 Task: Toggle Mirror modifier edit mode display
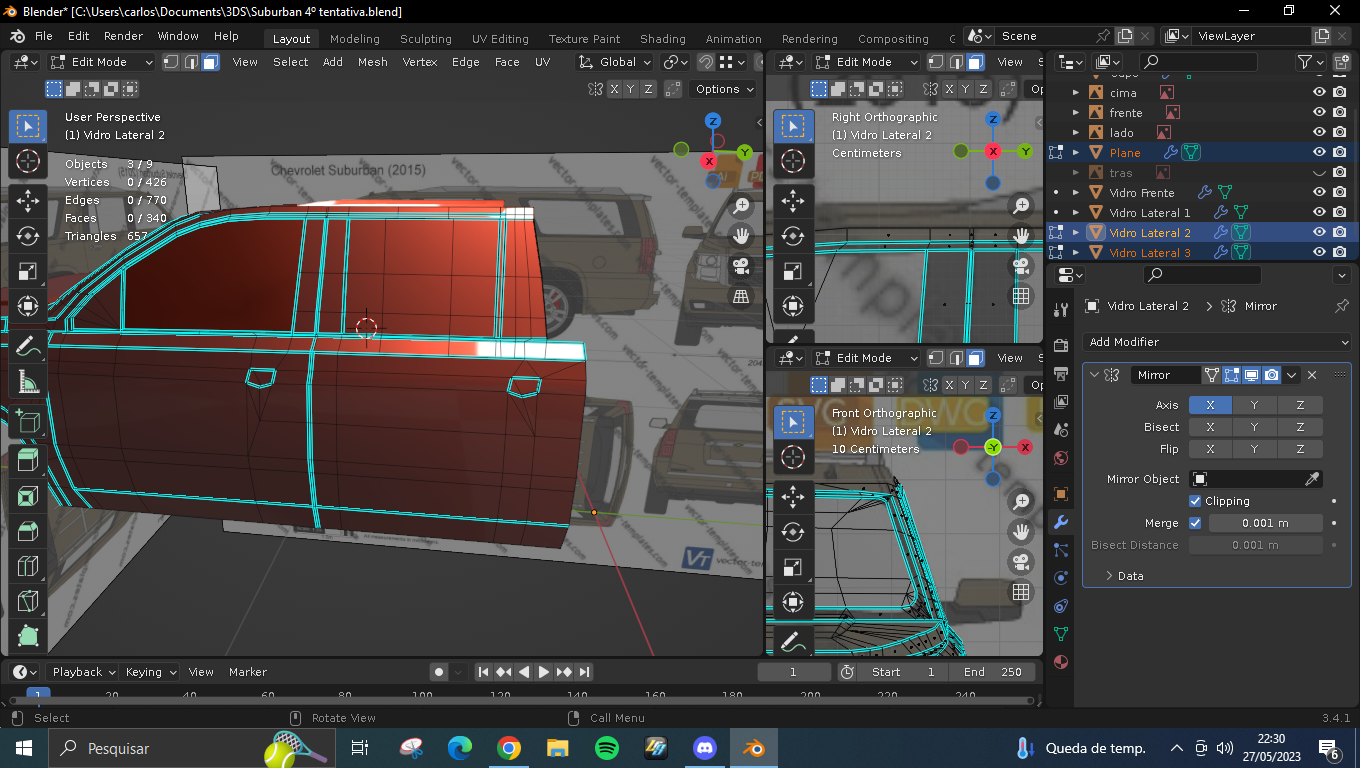pos(1231,375)
